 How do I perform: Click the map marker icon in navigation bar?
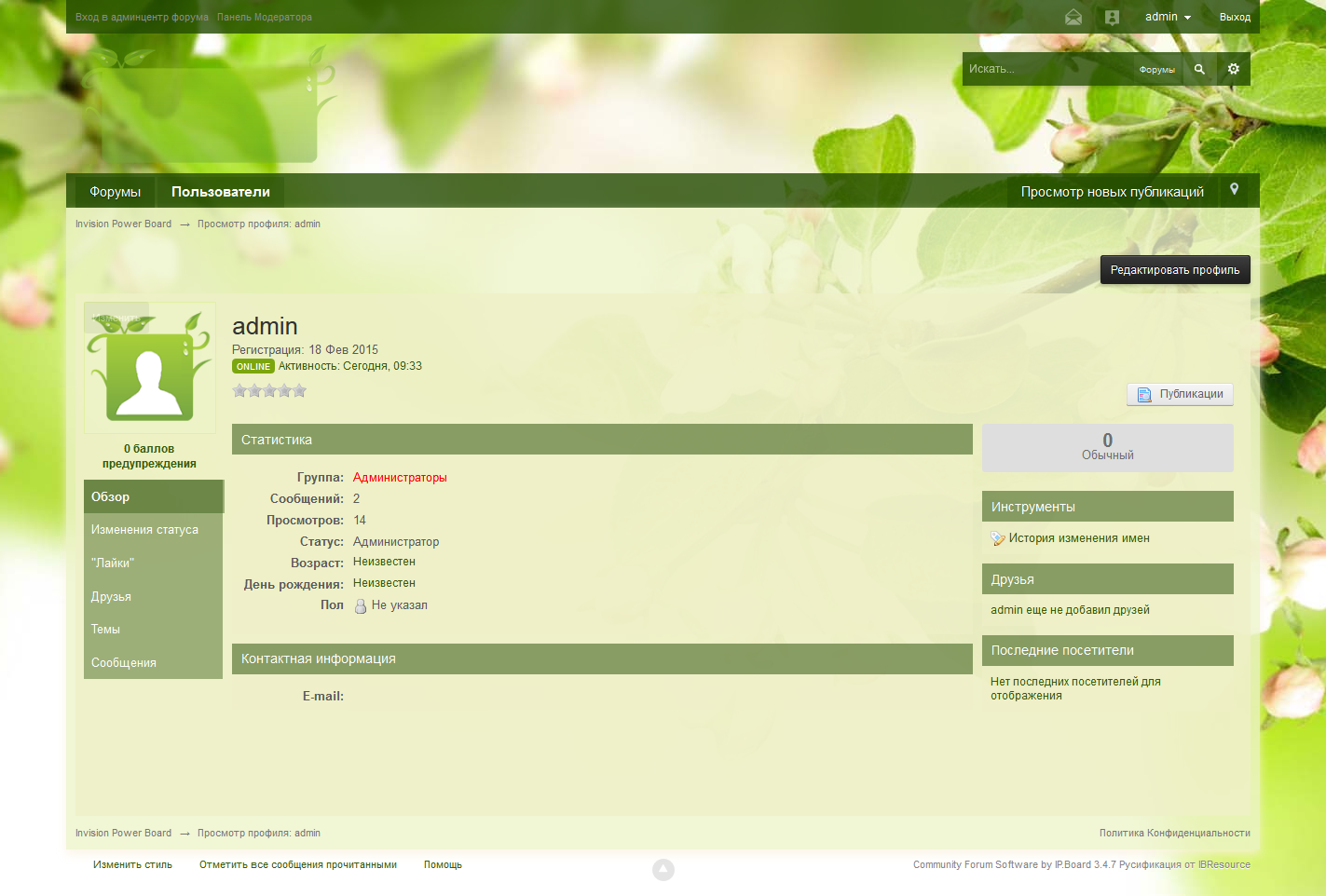click(1234, 190)
